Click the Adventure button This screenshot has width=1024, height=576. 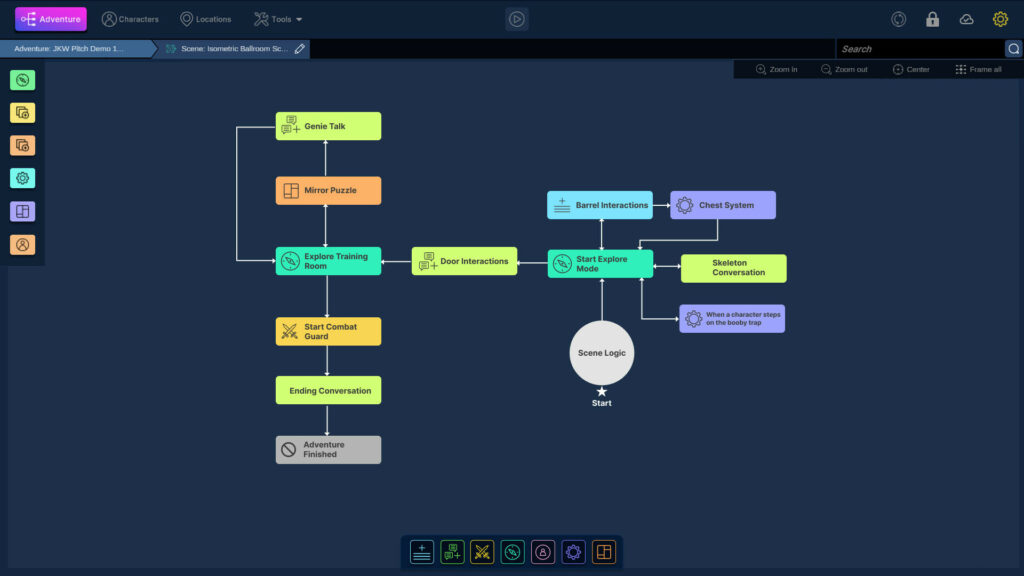(51, 19)
